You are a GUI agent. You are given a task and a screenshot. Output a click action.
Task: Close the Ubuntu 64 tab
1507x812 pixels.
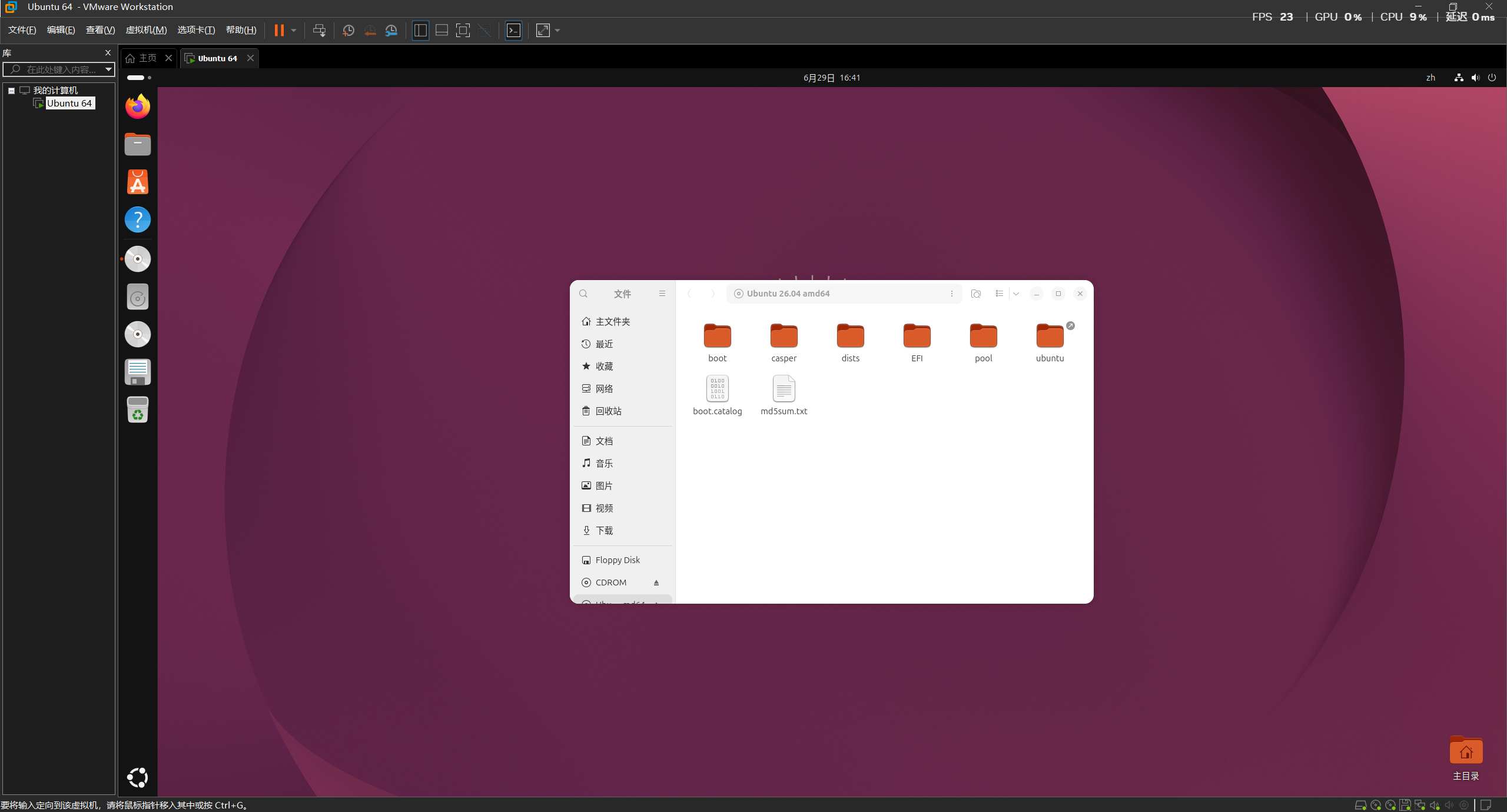point(250,58)
